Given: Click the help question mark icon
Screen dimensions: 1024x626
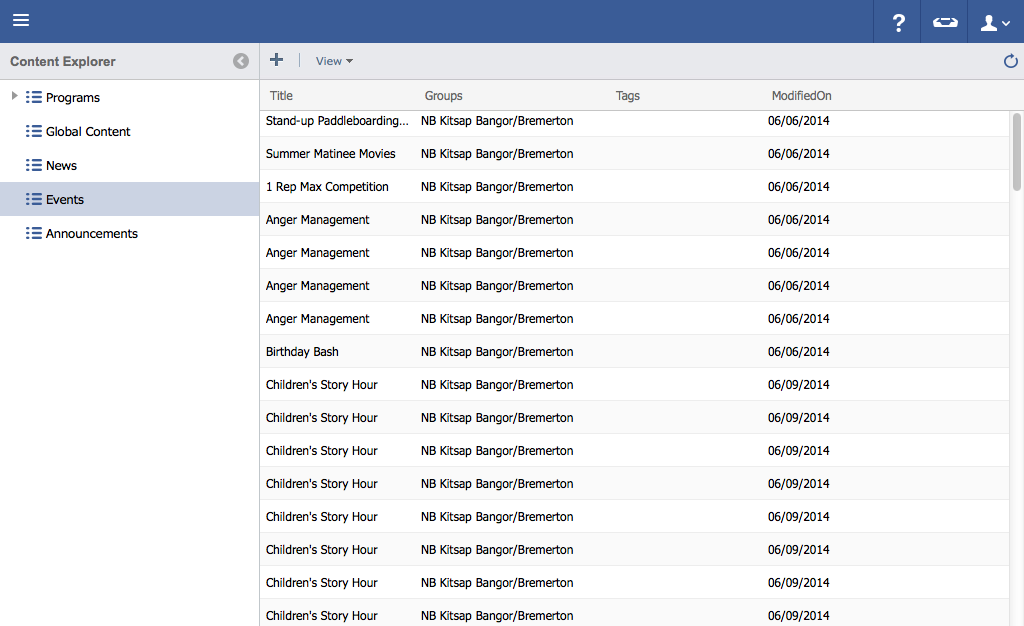Looking at the screenshot, I should (898, 22).
